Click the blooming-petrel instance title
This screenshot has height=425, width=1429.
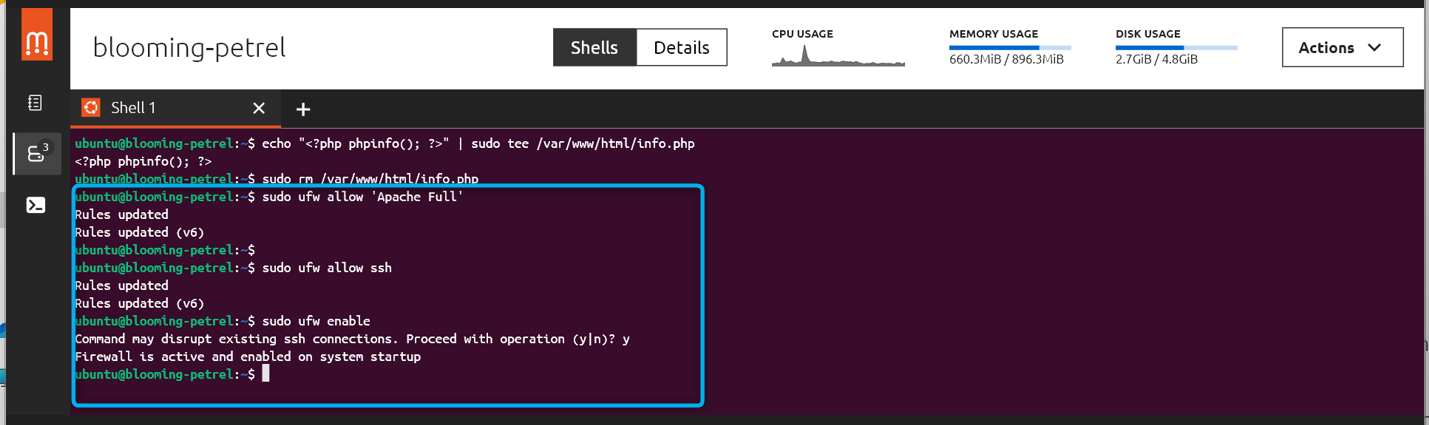click(189, 47)
